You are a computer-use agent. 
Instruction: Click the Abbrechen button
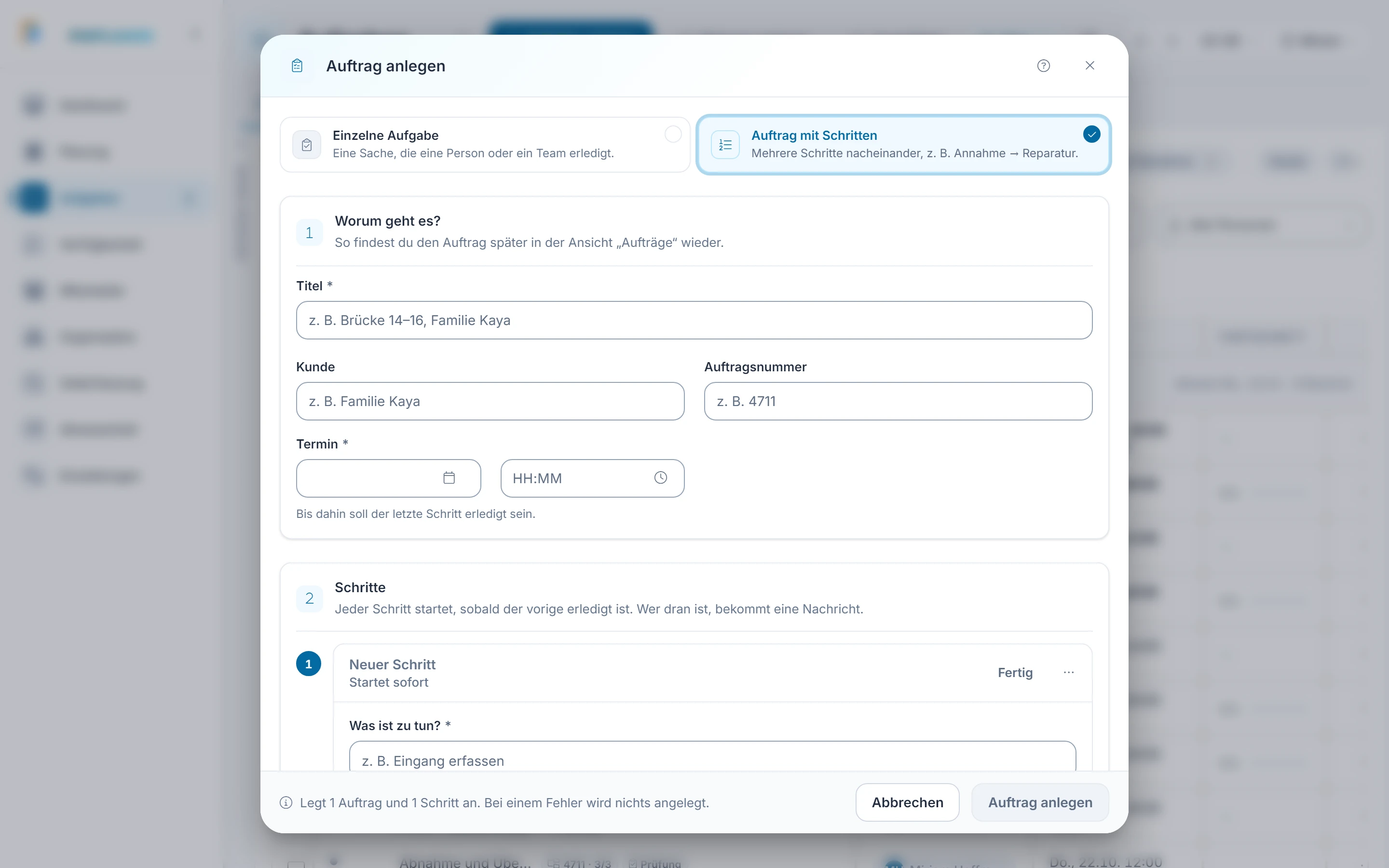point(908,802)
